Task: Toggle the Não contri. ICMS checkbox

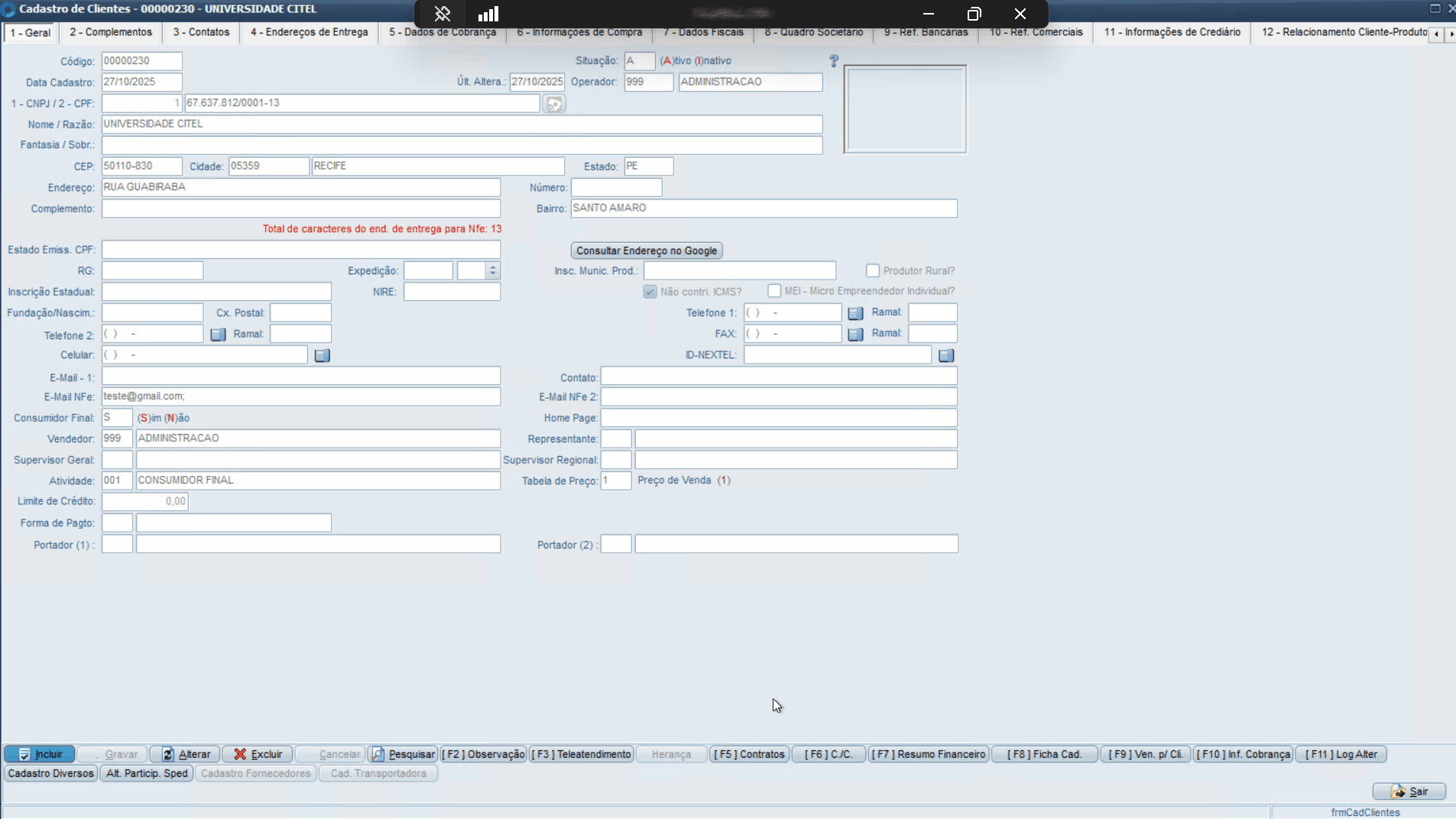Action: coord(650,292)
